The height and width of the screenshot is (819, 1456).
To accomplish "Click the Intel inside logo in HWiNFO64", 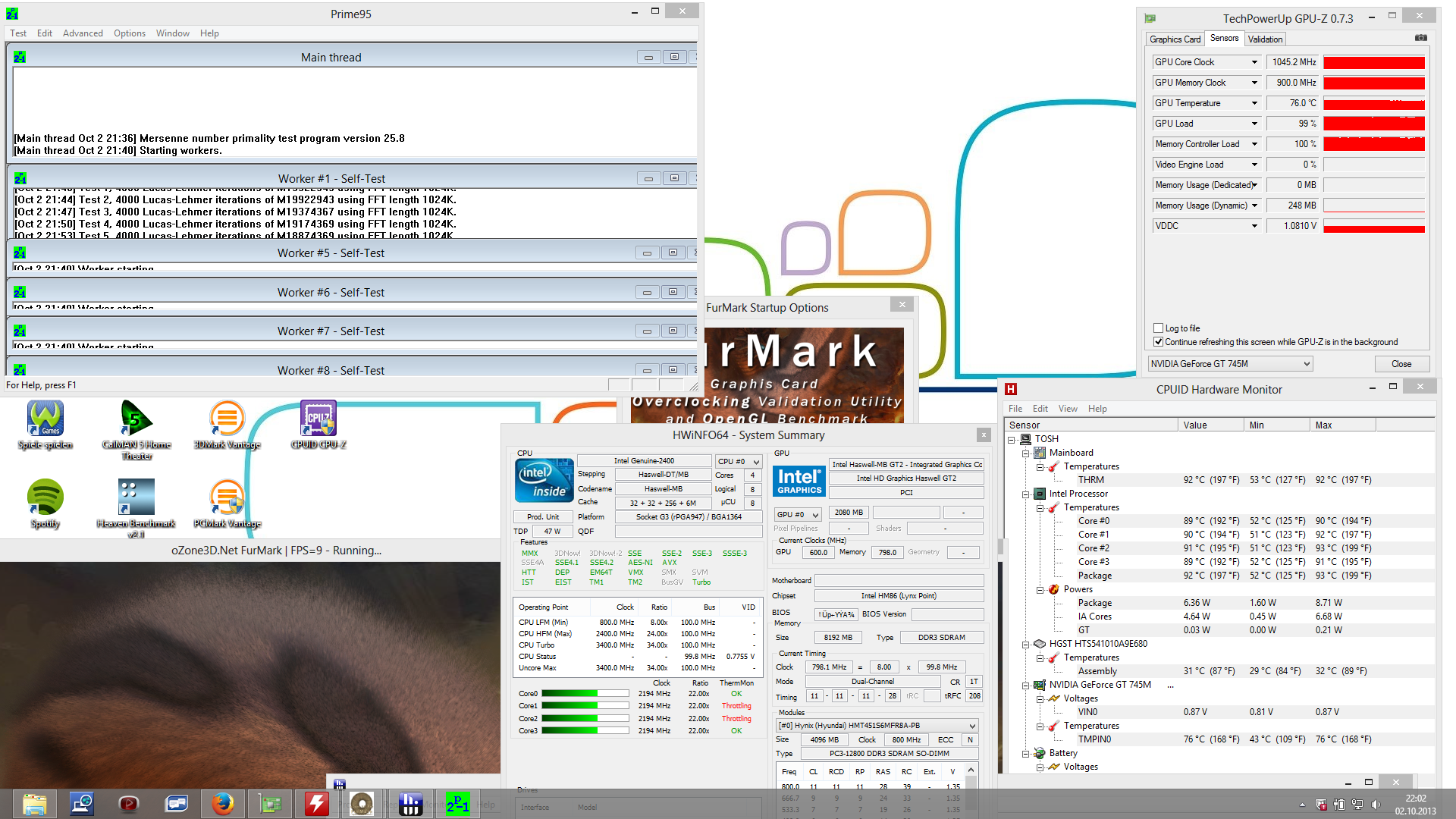I will (x=544, y=481).
